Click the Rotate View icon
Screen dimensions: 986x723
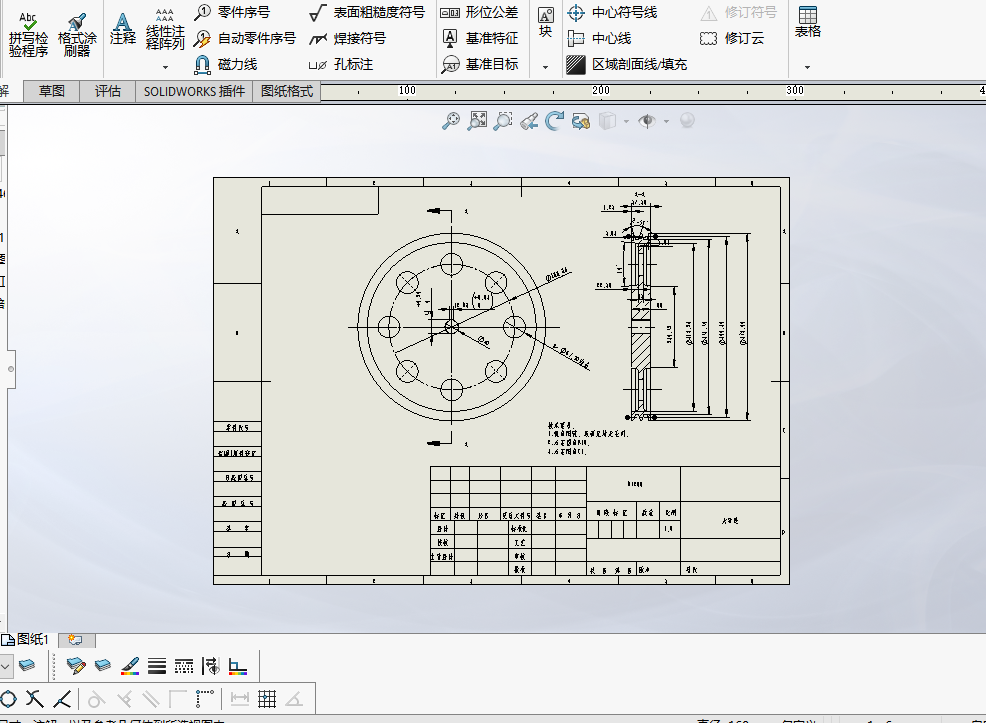click(x=555, y=121)
